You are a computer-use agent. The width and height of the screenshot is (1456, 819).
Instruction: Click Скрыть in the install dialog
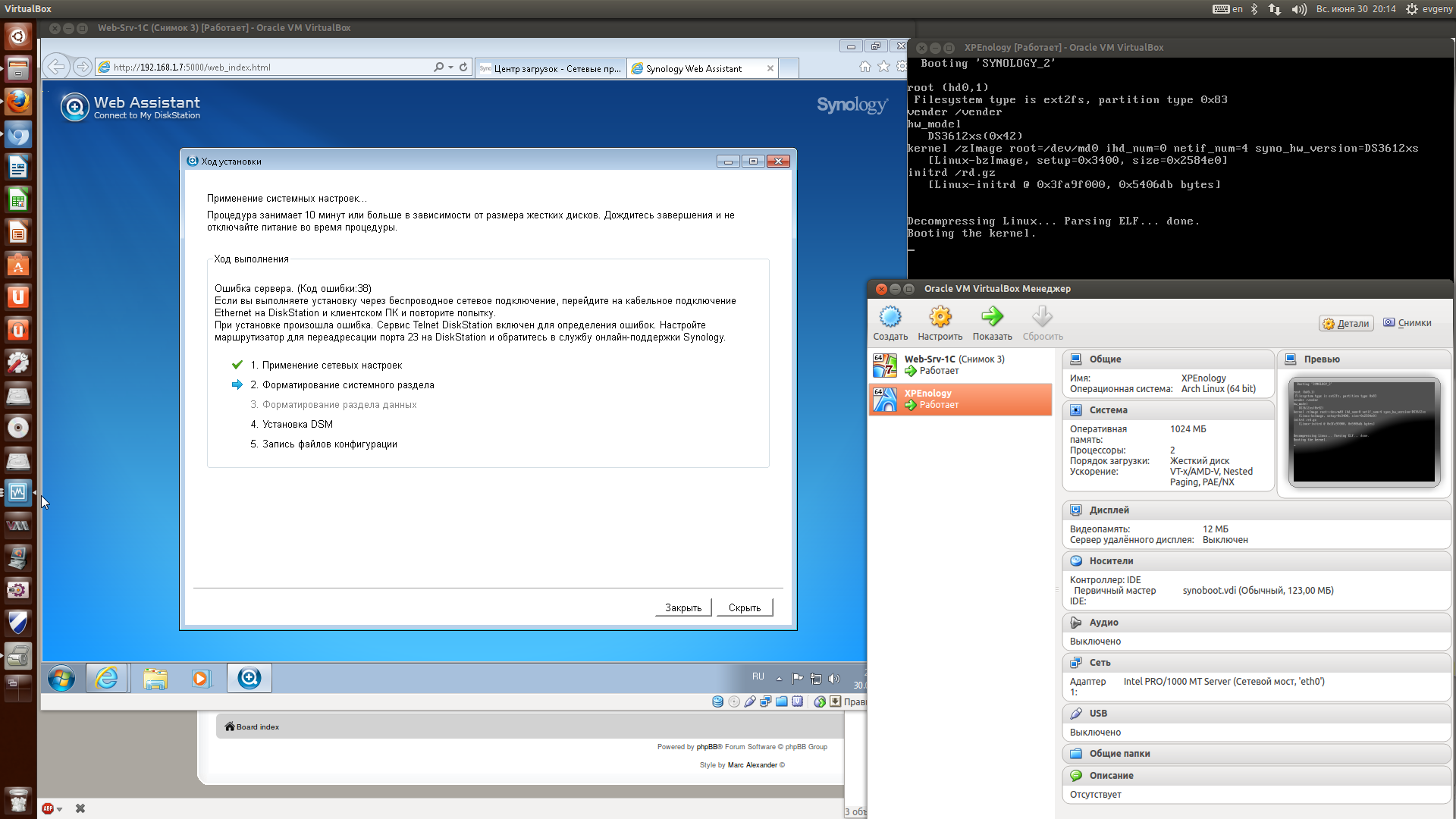tap(745, 607)
